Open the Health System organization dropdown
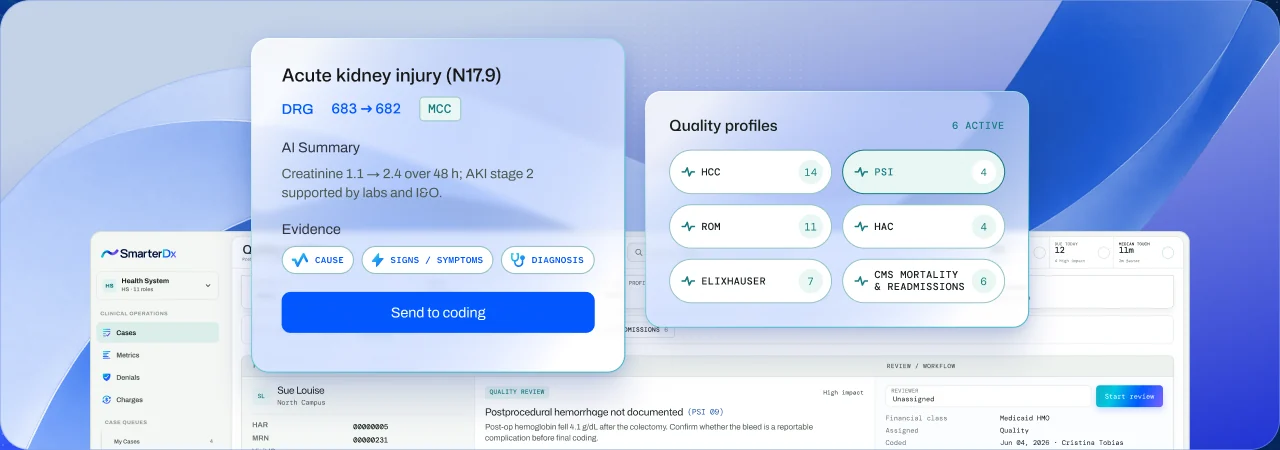Viewport: 1280px width, 450px height. (x=158, y=285)
